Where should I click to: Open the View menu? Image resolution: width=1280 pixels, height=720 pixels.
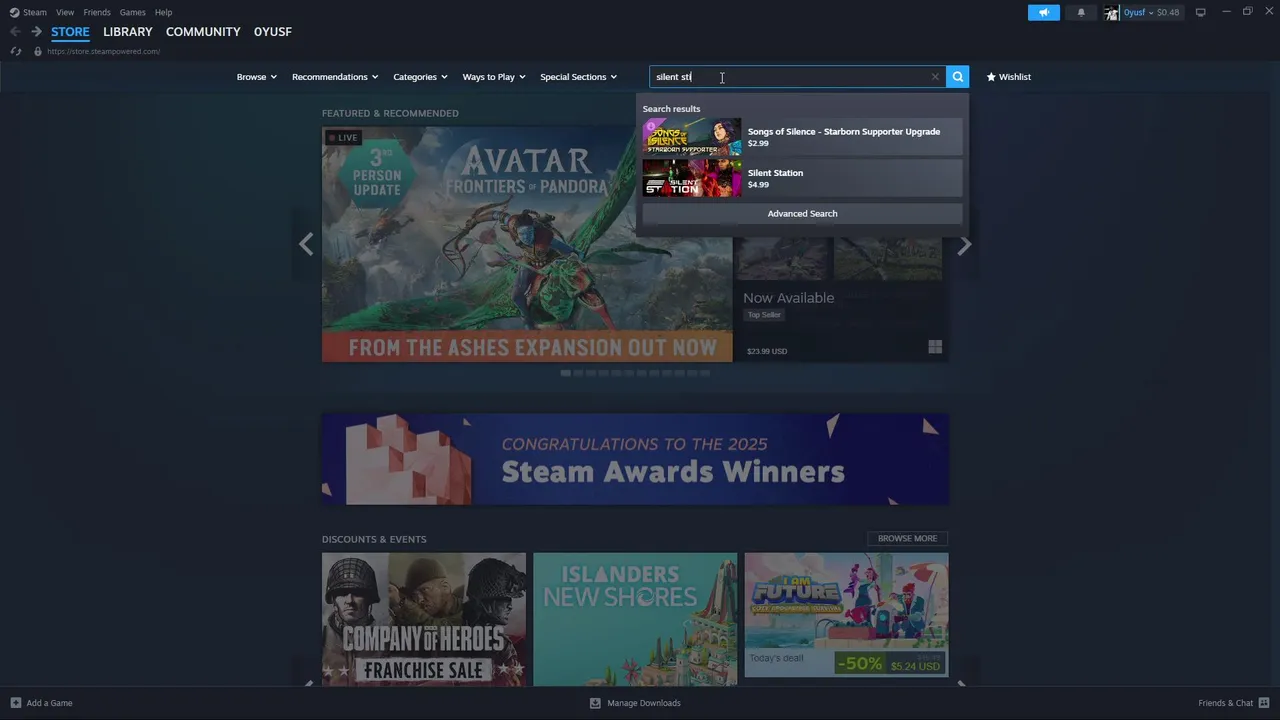coord(65,12)
